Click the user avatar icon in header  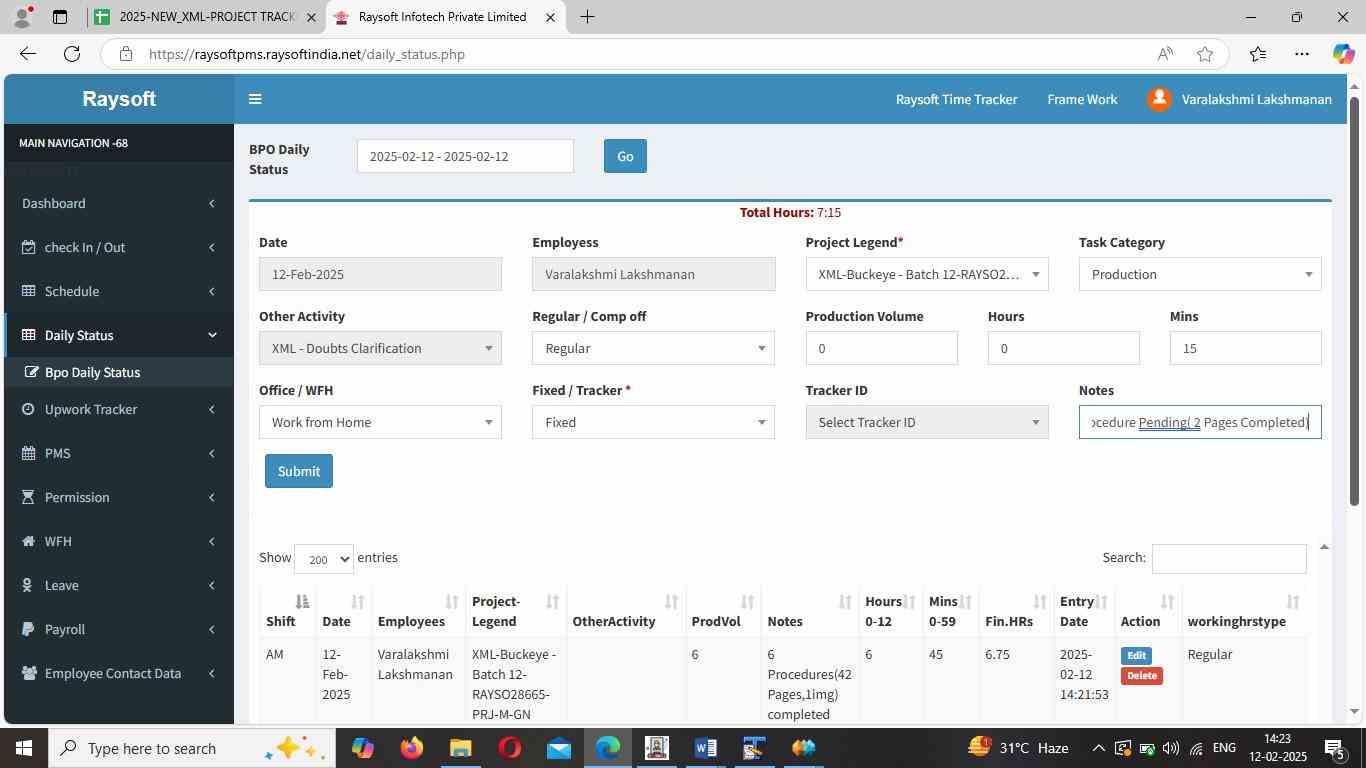1159,99
